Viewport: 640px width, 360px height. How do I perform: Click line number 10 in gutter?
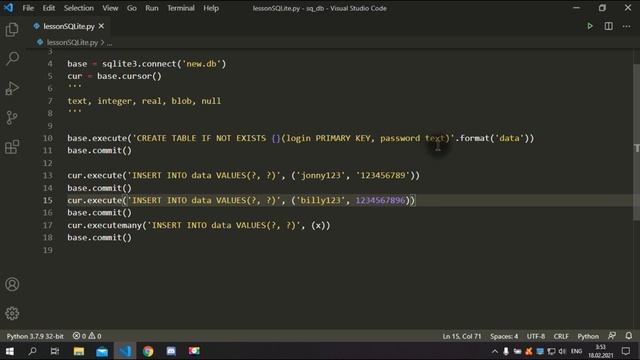pyautogui.click(x=48, y=138)
